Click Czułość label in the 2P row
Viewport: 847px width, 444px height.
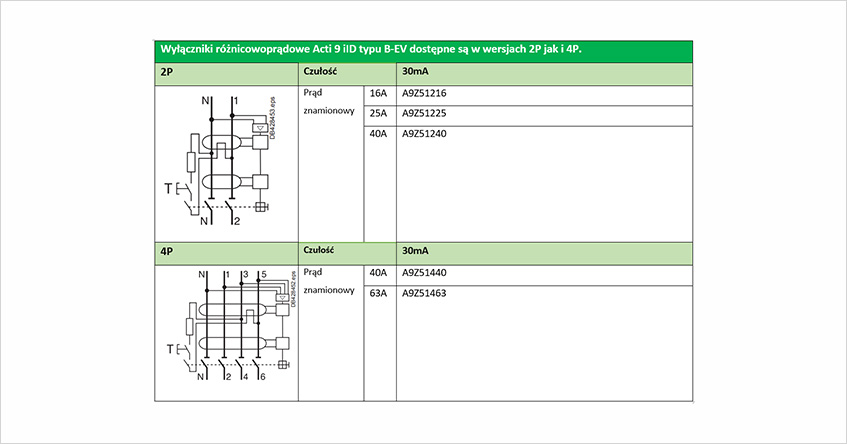[320, 71]
